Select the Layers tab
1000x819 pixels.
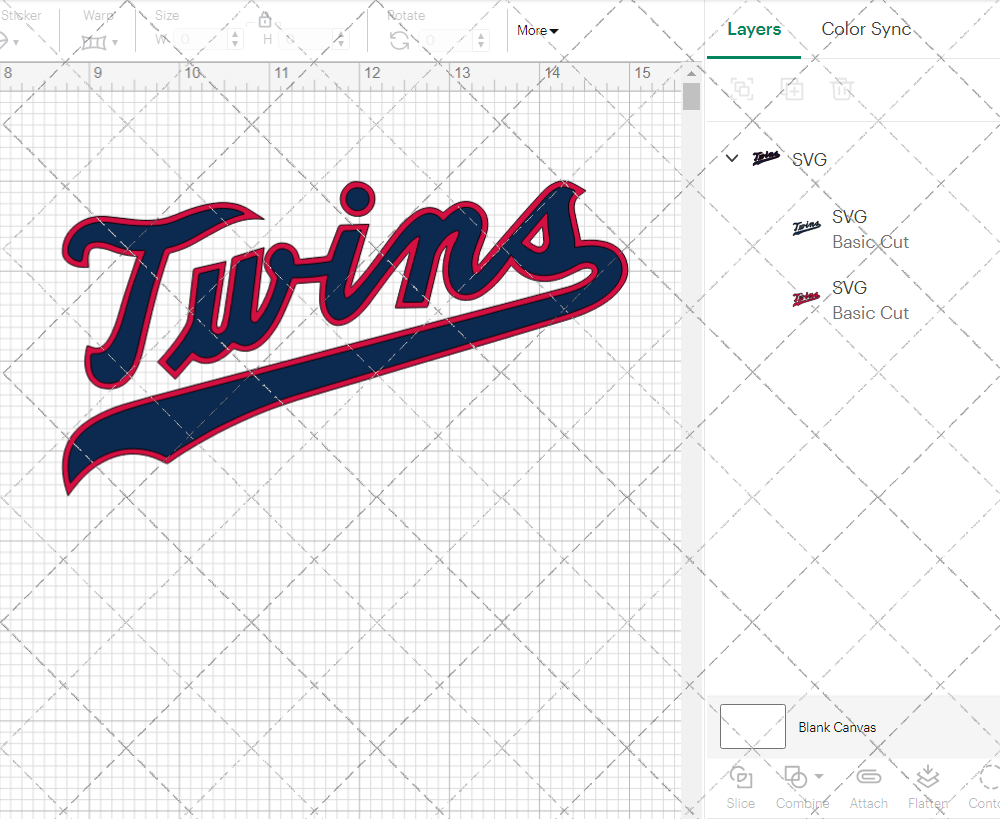tap(754, 29)
